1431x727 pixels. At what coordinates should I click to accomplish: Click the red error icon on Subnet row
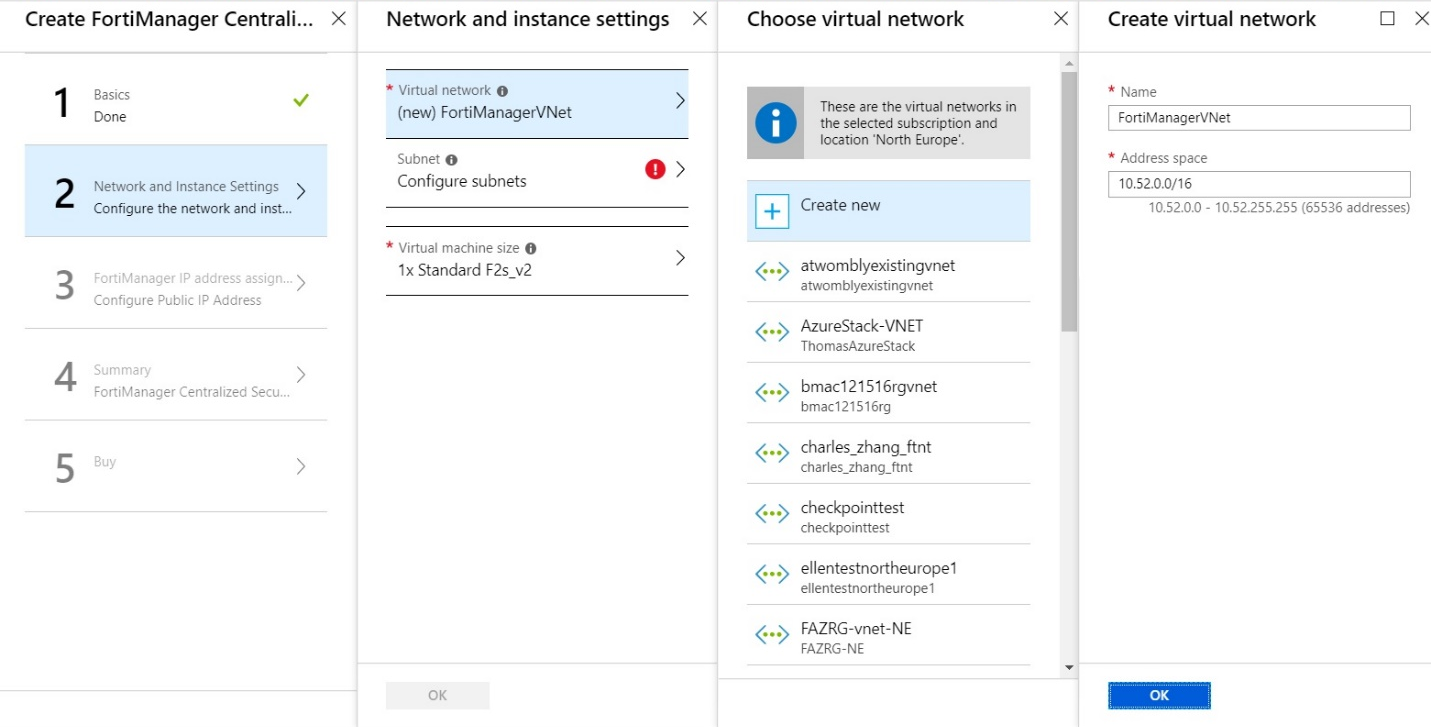(x=655, y=169)
